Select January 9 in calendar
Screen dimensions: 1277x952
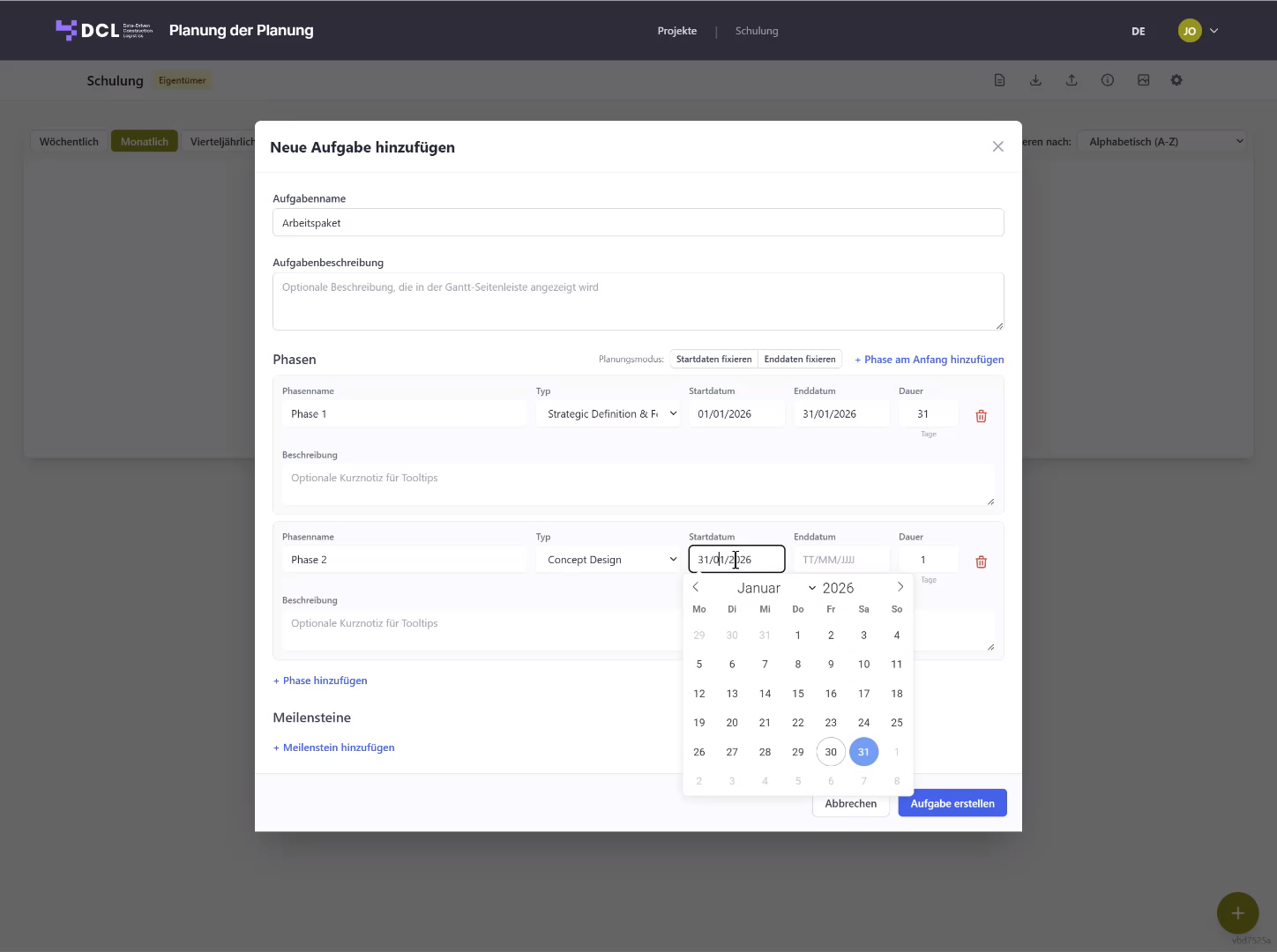point(831,665)
